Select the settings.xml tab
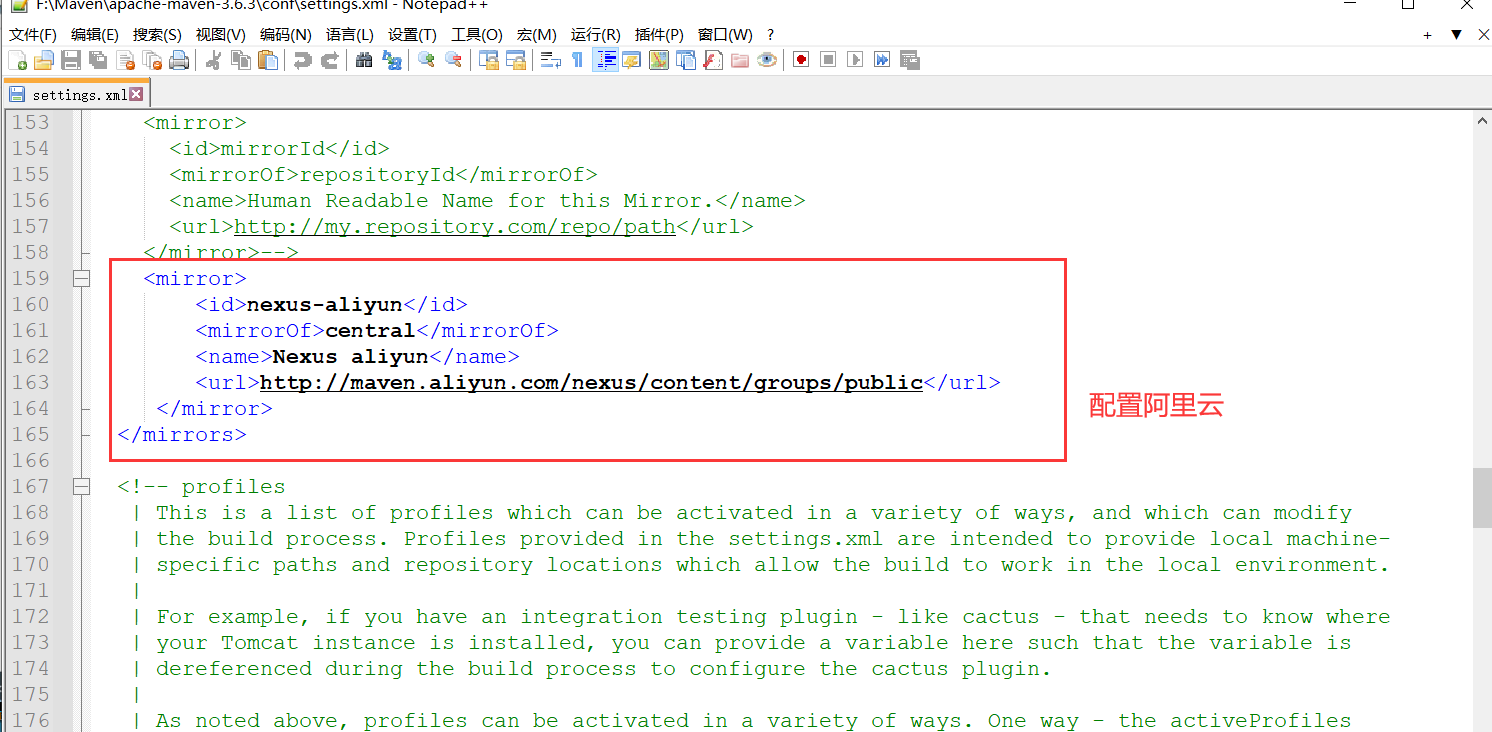 click(76, 95)
